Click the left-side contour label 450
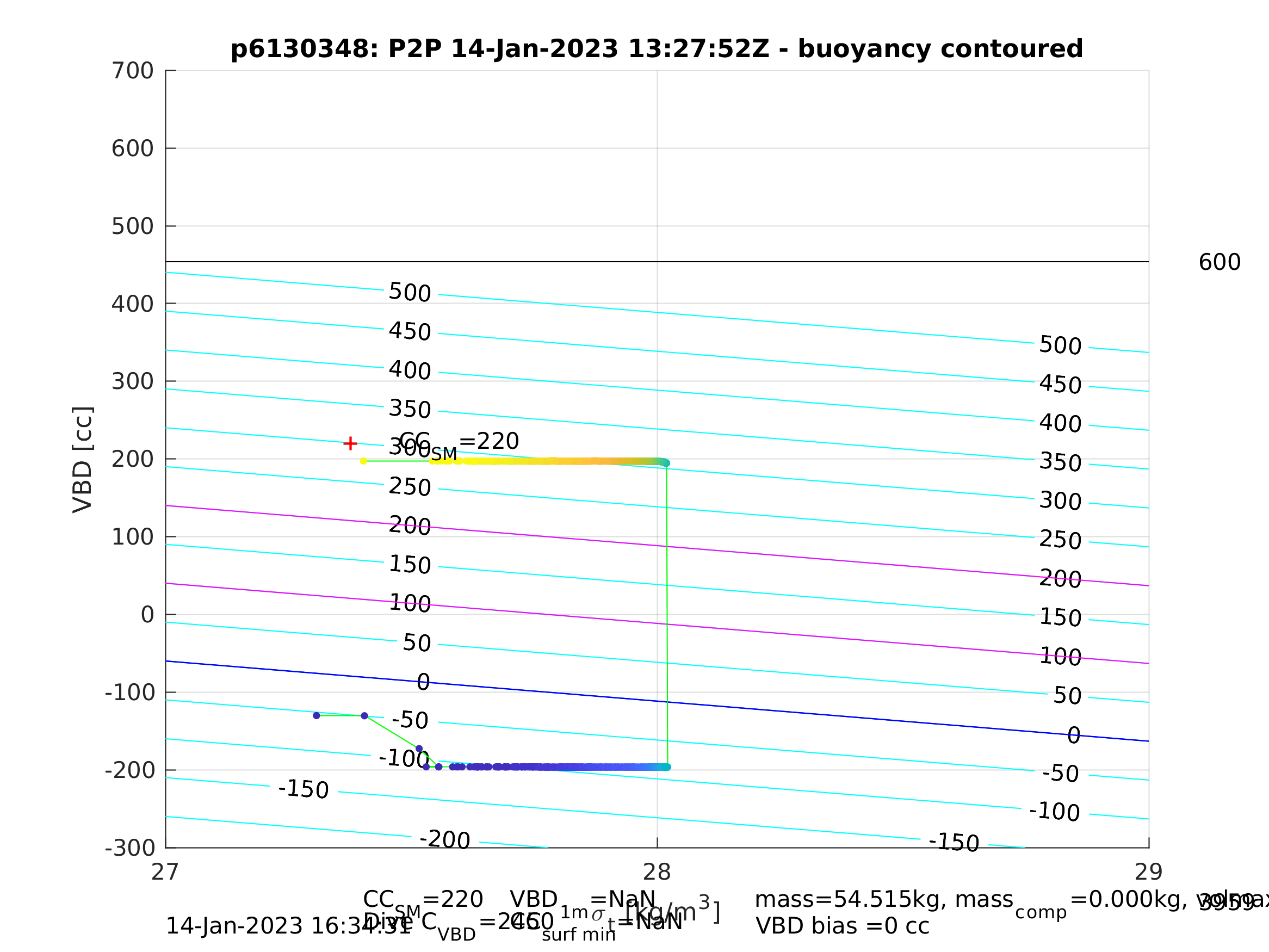Viewport: 1269px width, 952px height. [410, 331]
